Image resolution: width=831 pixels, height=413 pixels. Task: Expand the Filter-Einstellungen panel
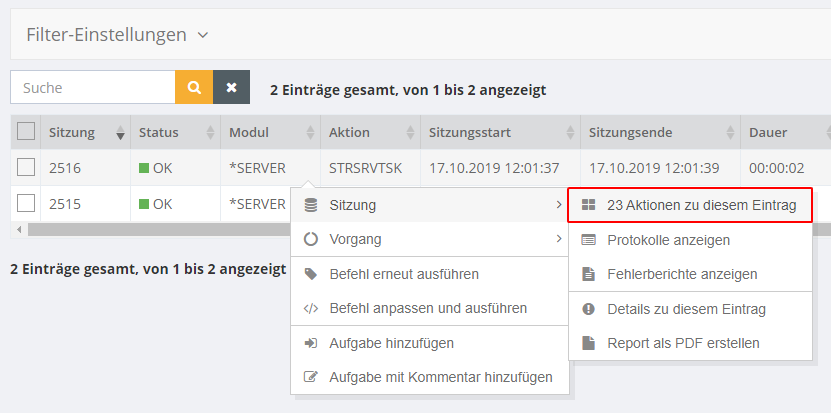point(117,35)
